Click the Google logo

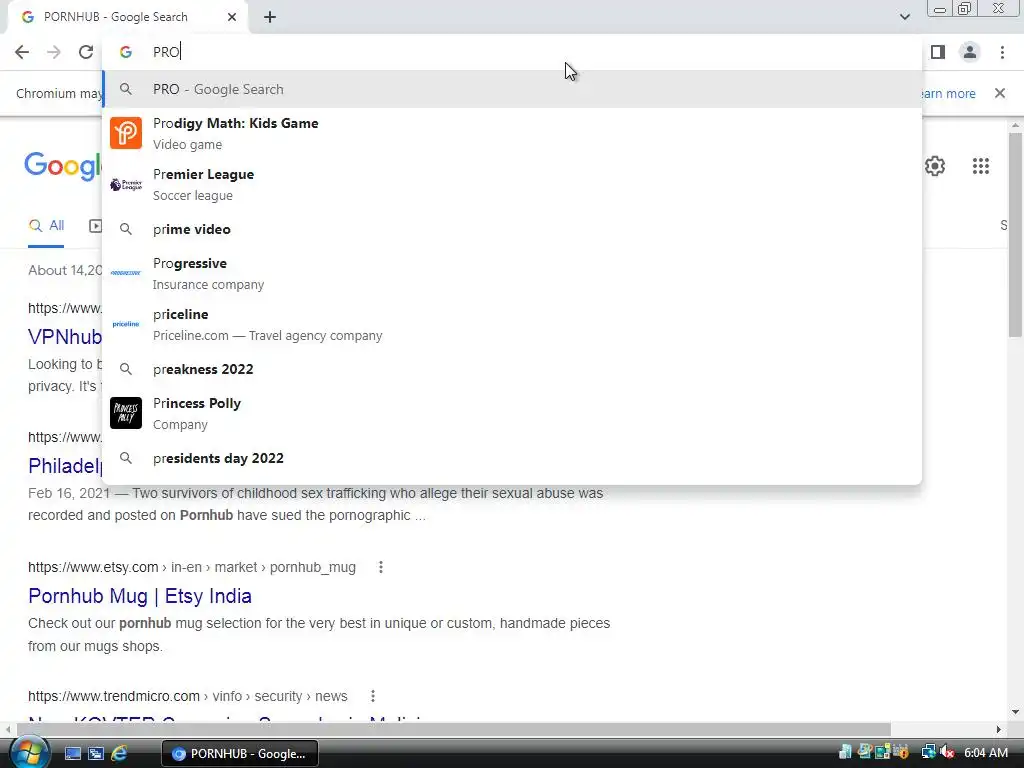coord(63,166)
